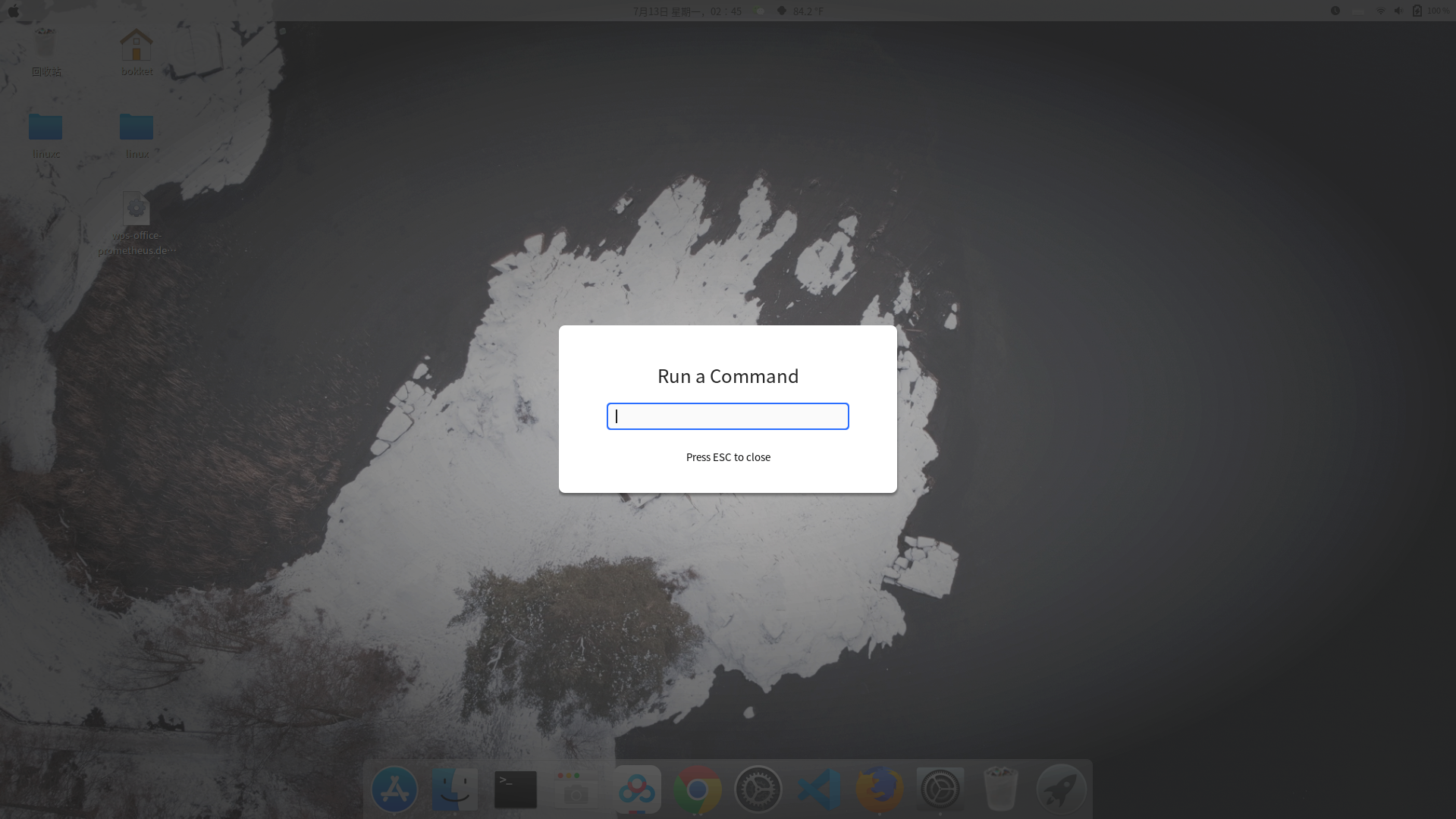Open the Finder file manager in dock
The height and width of the screenshot is (819, 1456).
click(x=455, y=789)
